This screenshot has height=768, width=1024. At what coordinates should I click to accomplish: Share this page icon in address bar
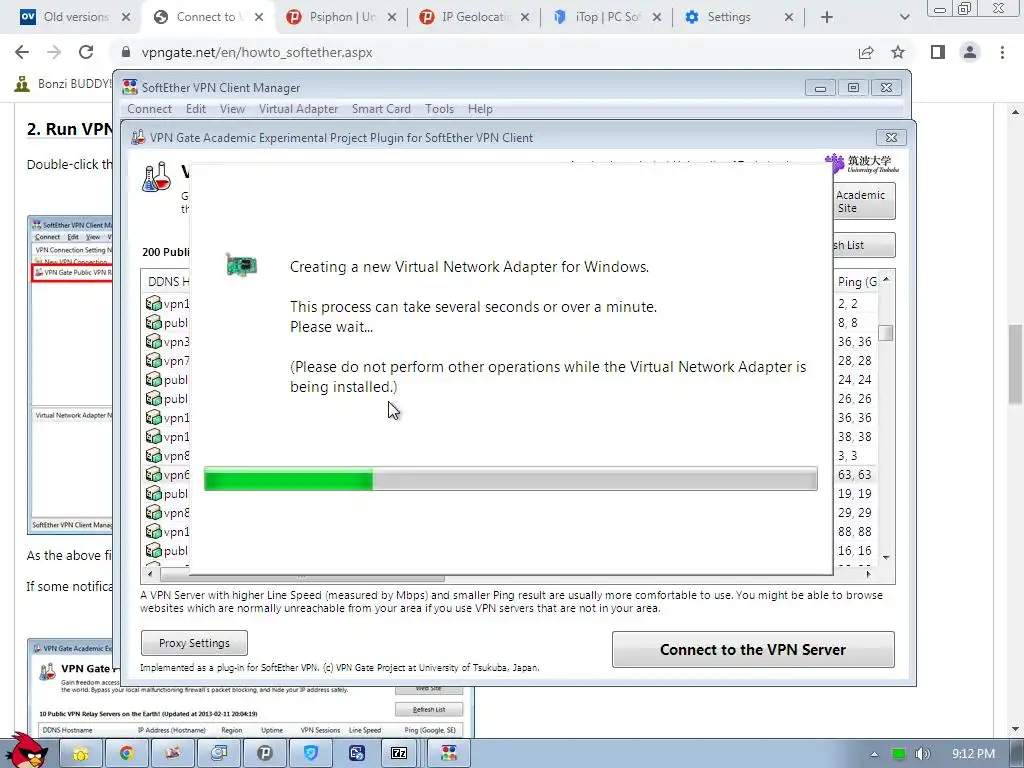[866, 52]
